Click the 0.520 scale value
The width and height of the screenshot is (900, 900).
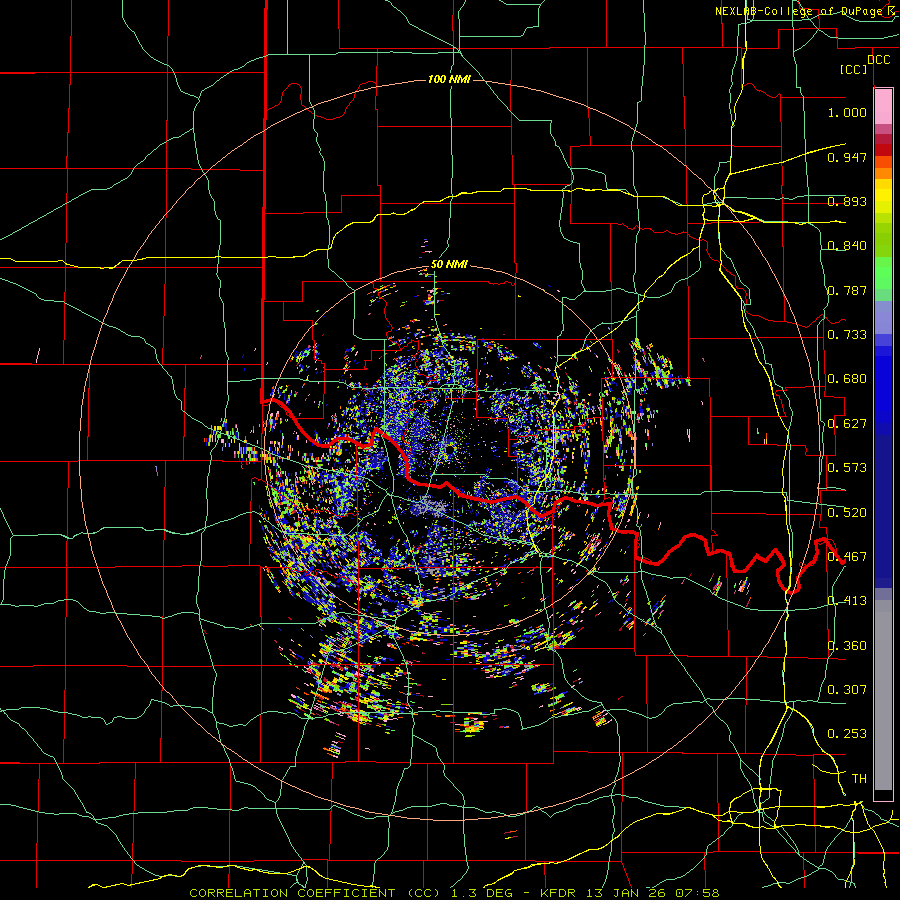coord(847,513)
